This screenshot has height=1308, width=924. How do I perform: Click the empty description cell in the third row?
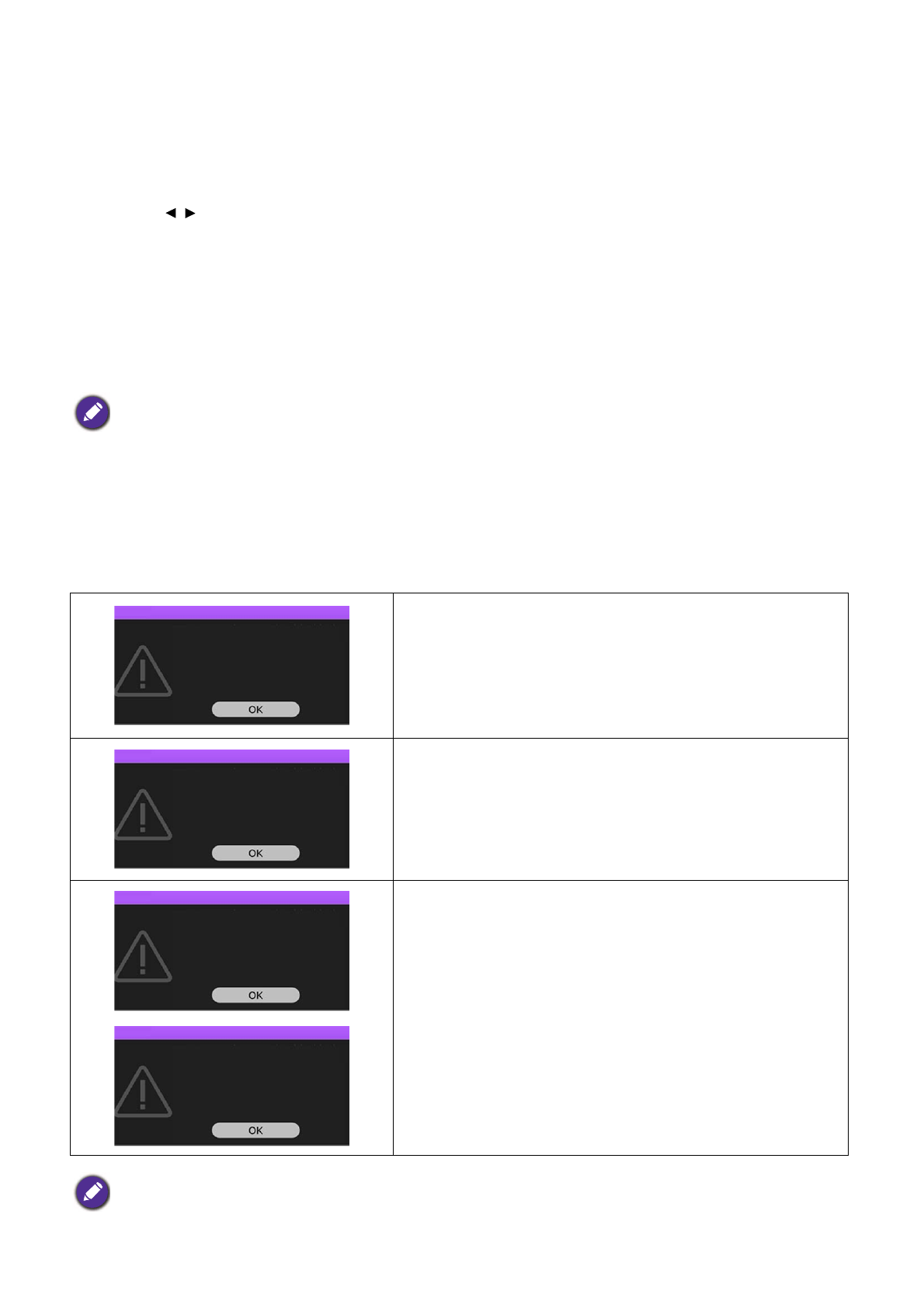(620, 1018)
